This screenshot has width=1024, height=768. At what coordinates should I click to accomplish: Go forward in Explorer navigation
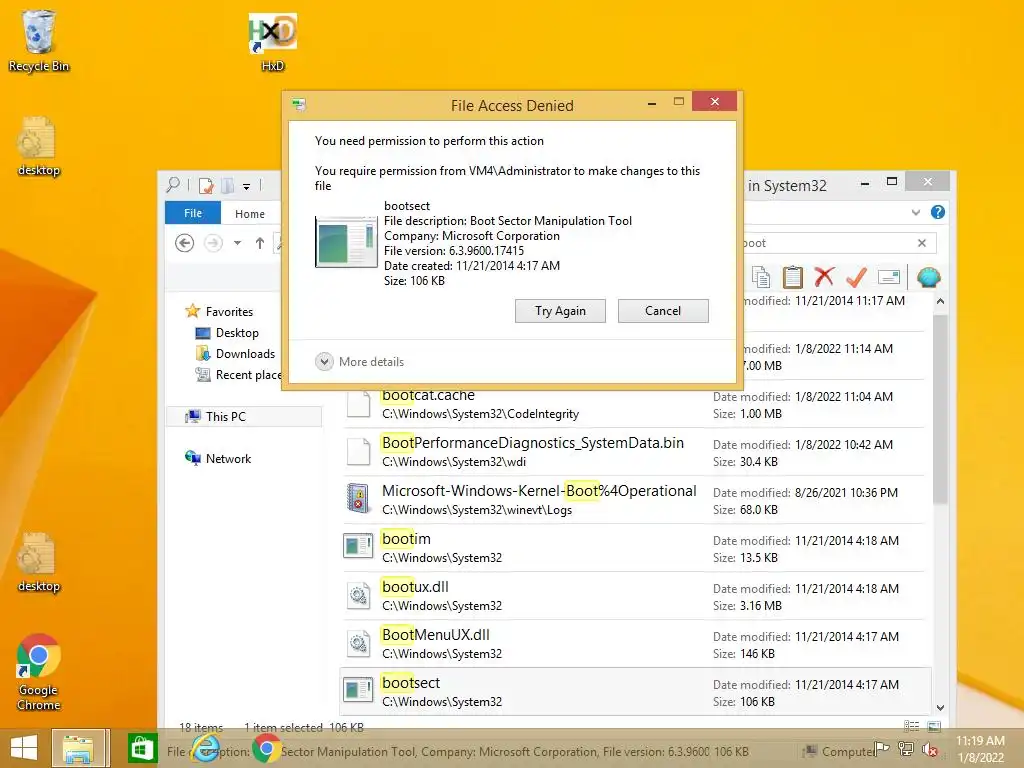coord(213,243)
